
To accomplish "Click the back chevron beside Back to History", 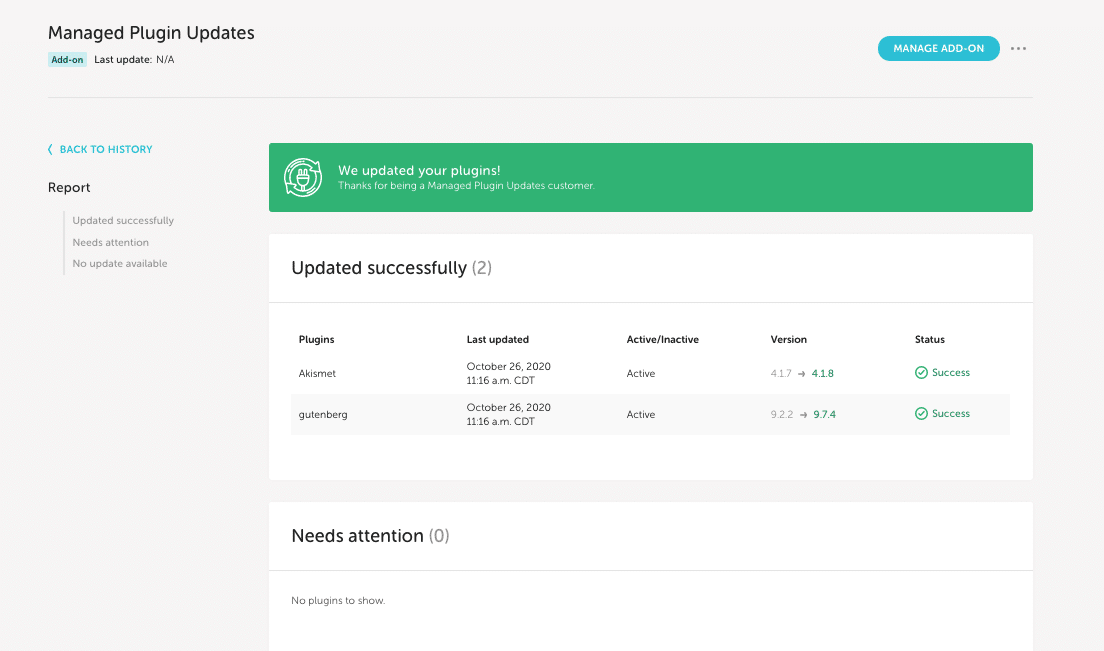I will tap(51, 149).
